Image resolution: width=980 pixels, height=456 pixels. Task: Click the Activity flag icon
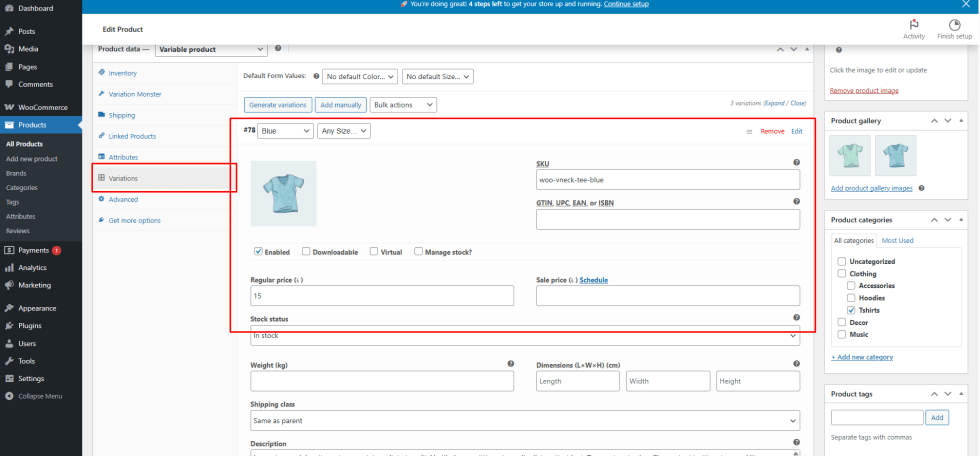(913, 25)
